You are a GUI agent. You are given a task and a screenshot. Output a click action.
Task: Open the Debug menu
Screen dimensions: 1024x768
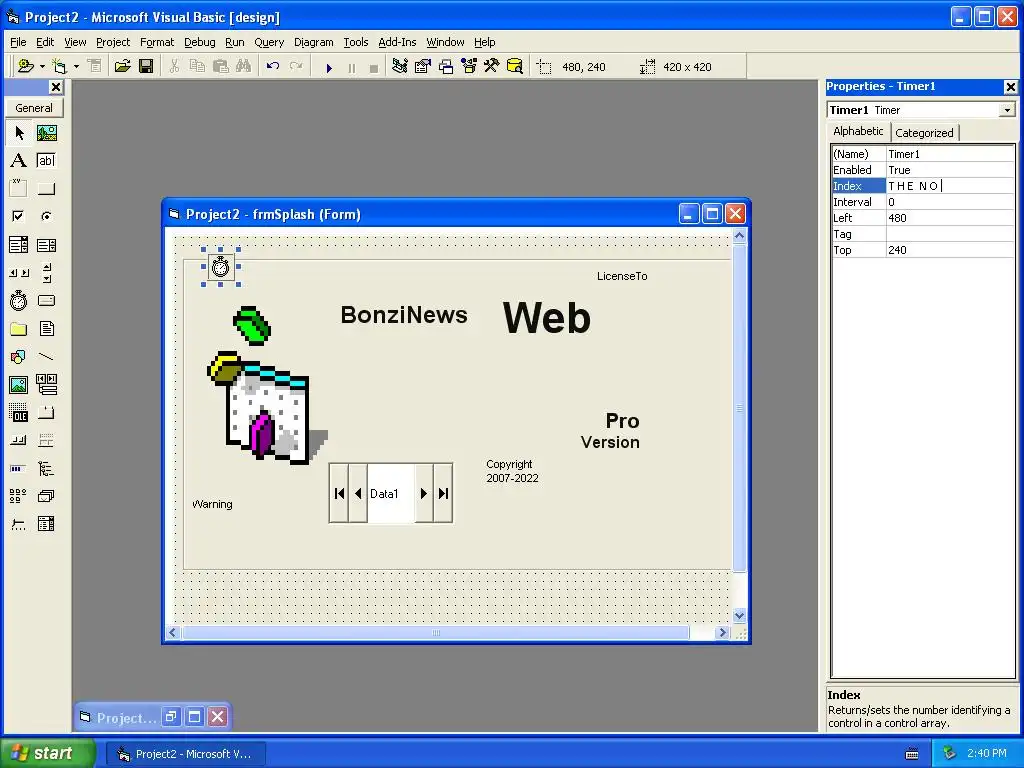tap(199, 42)
